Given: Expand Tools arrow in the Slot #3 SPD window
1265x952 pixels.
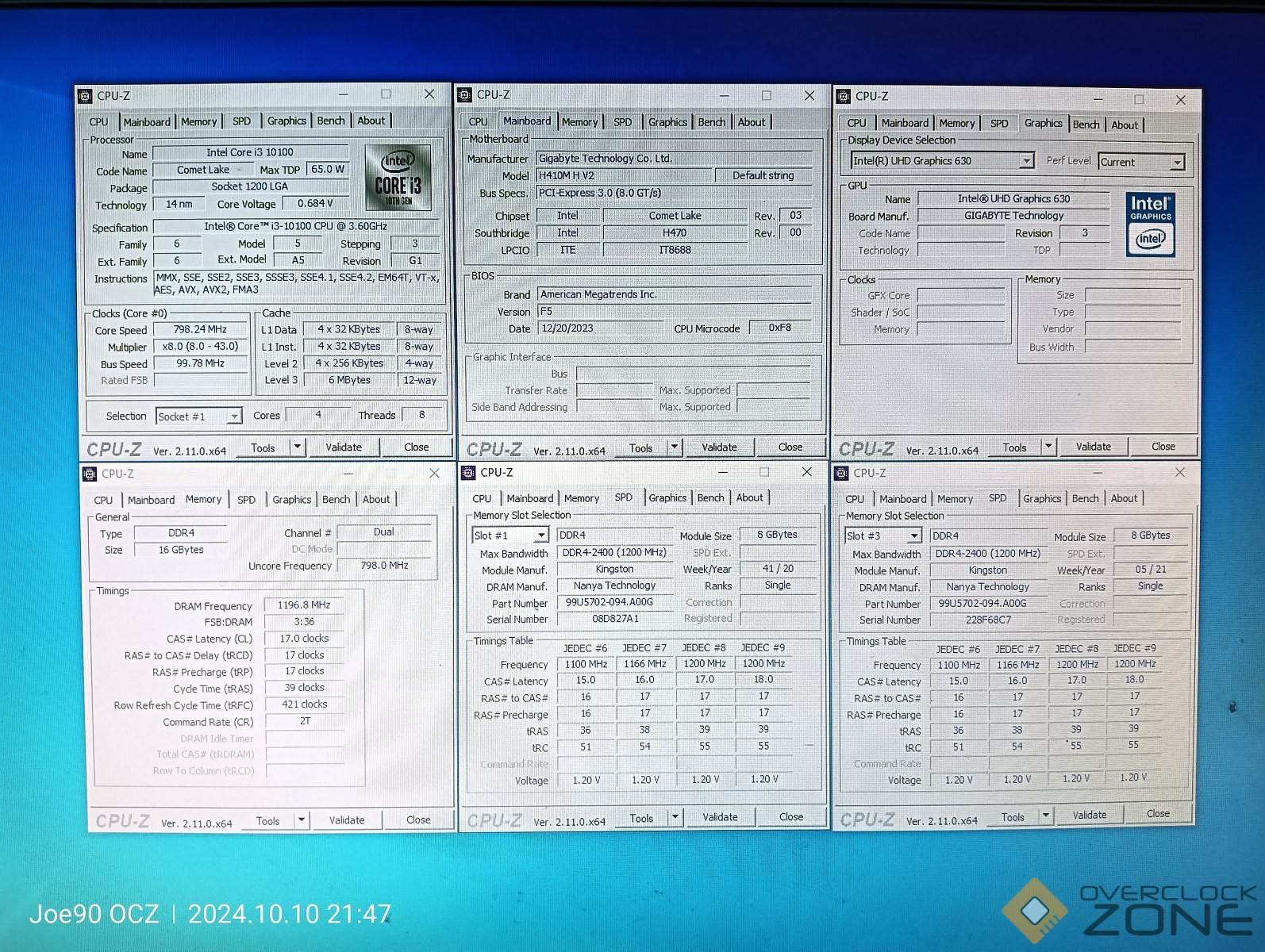Looking at the screenshot, I should (1046, 816).
